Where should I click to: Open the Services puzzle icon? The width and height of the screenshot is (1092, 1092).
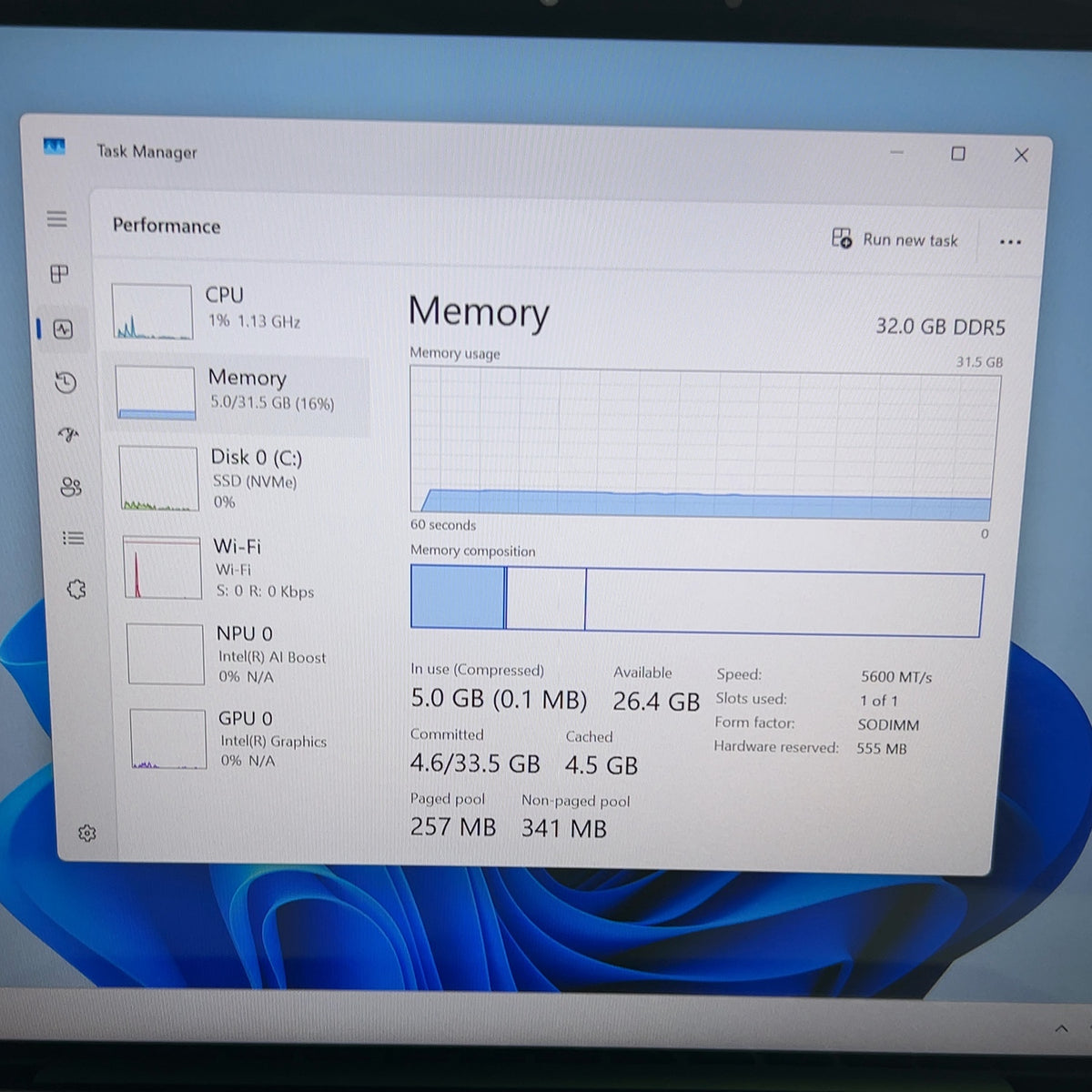pos(76,589)
